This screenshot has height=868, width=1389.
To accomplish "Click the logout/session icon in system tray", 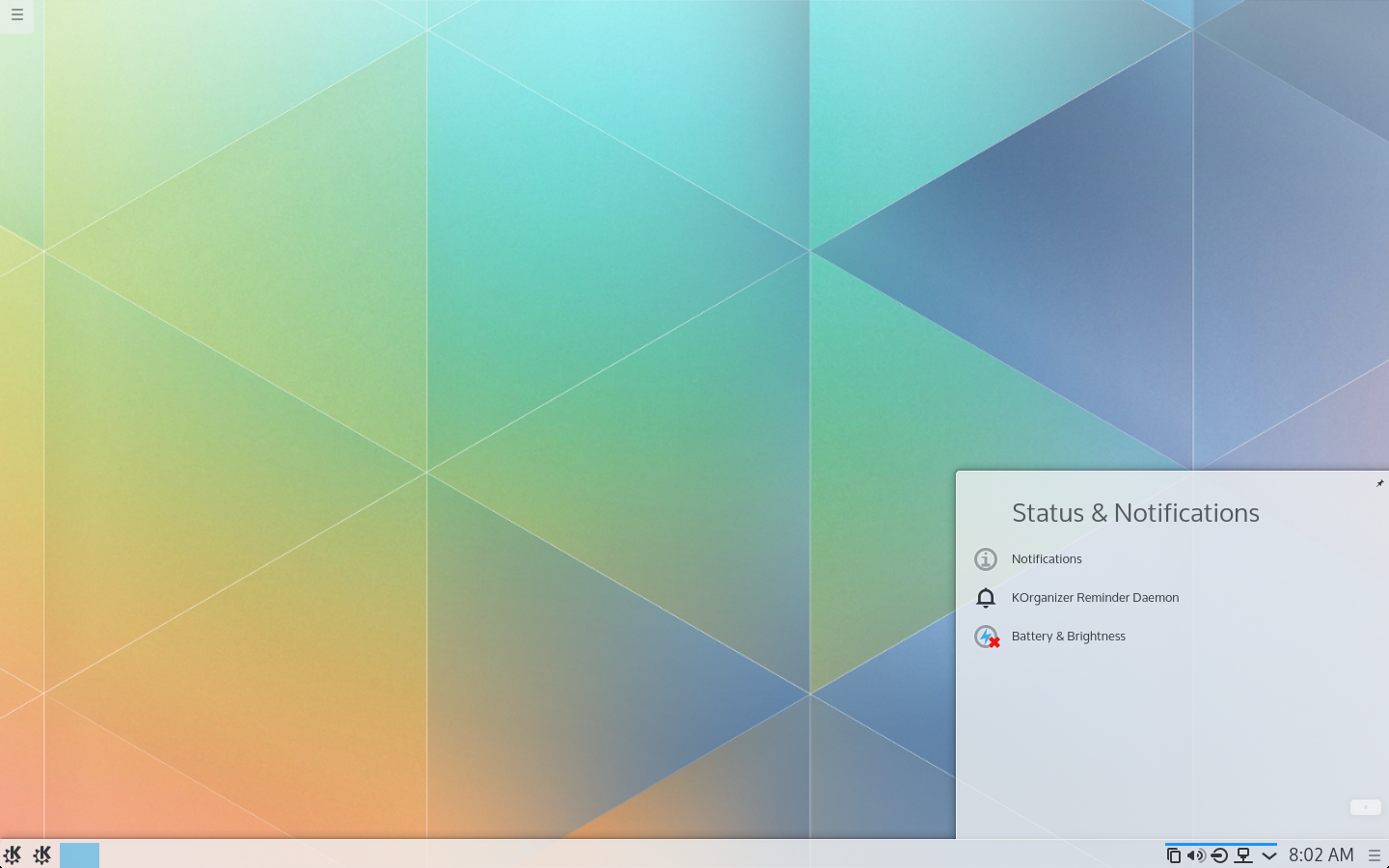I will 1217,854.
